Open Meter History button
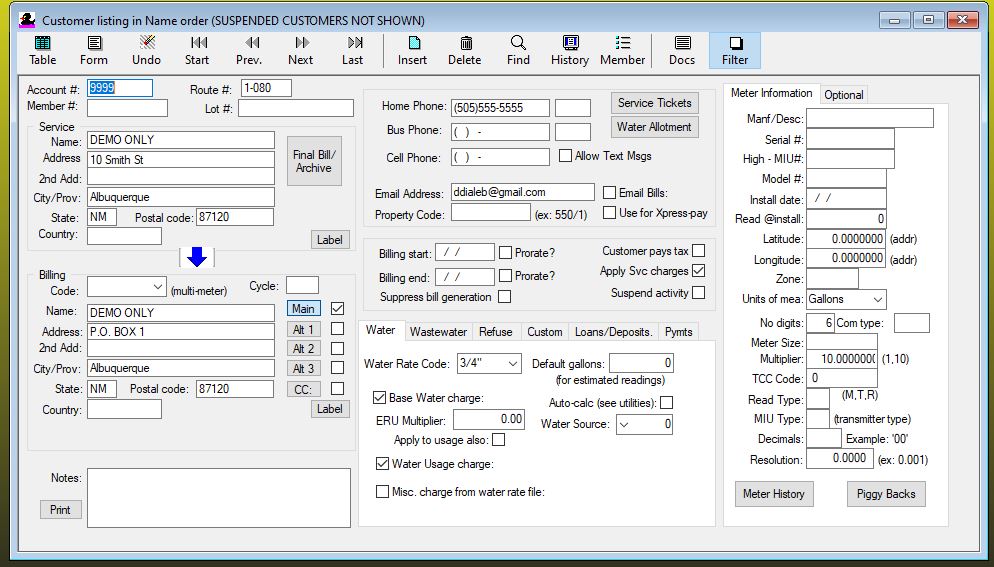Viewport: 994px width, 567px height. point(773,494)
